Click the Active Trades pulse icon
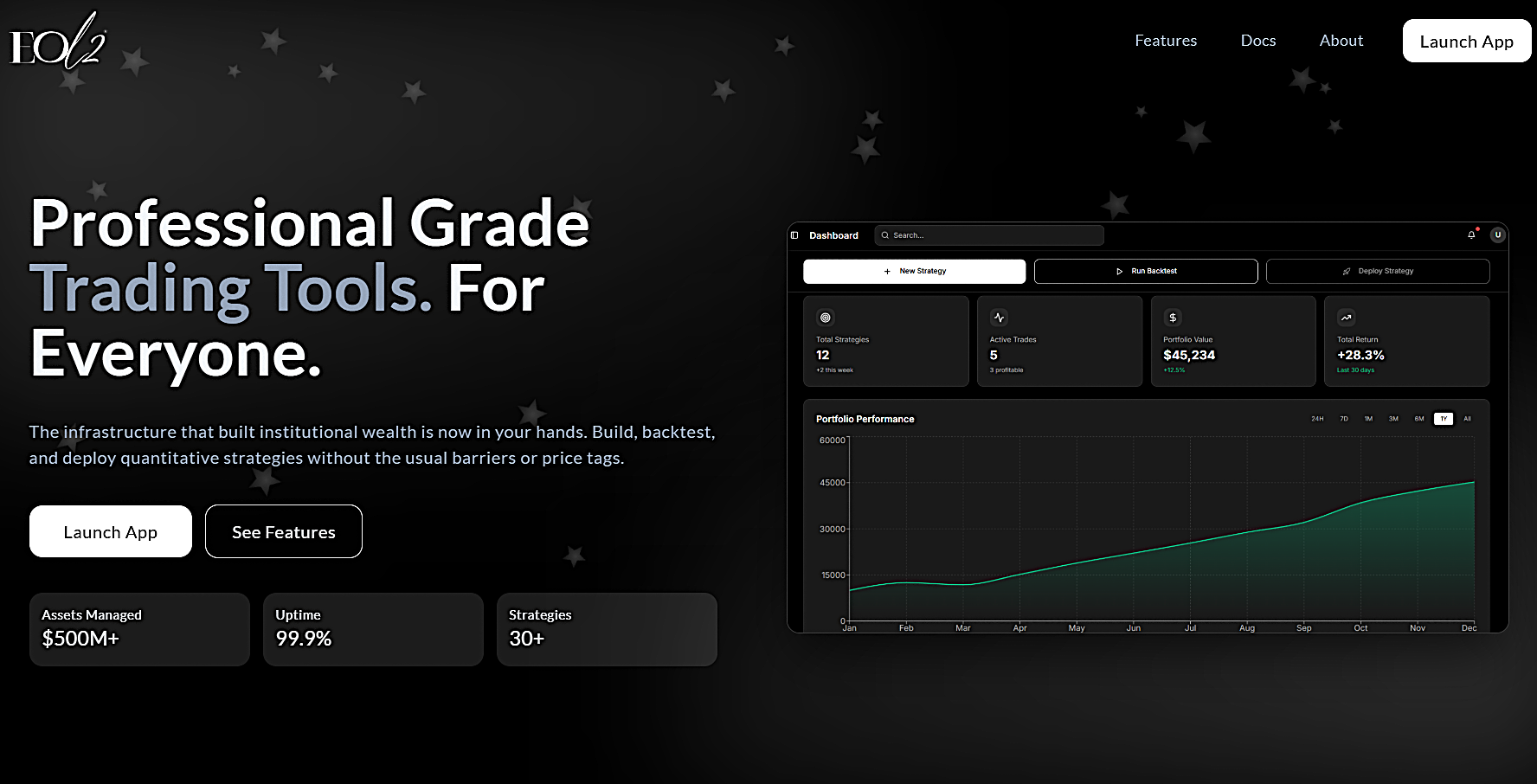The image size is (1537, 784). point(999,318)
